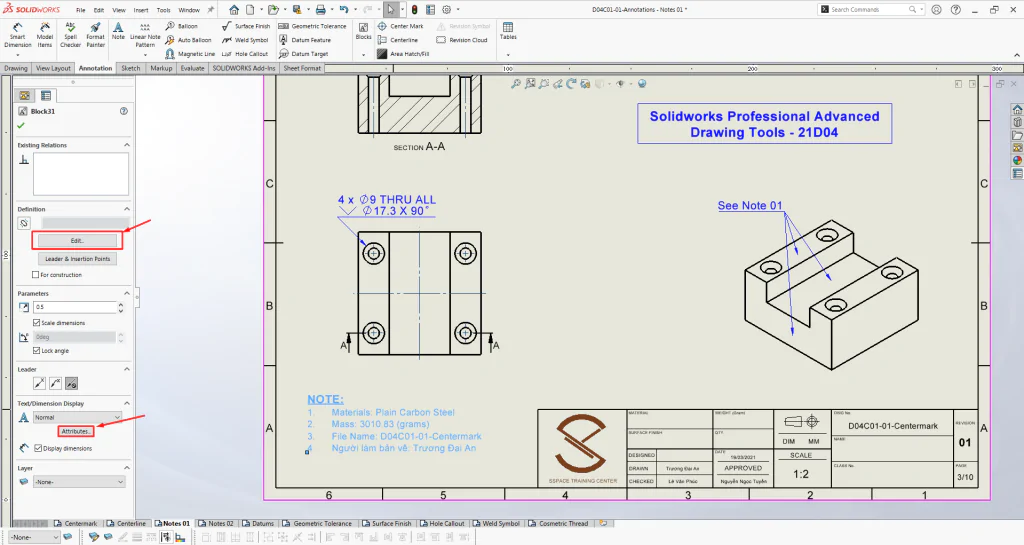Click the Model Items tool

point(44,35)
